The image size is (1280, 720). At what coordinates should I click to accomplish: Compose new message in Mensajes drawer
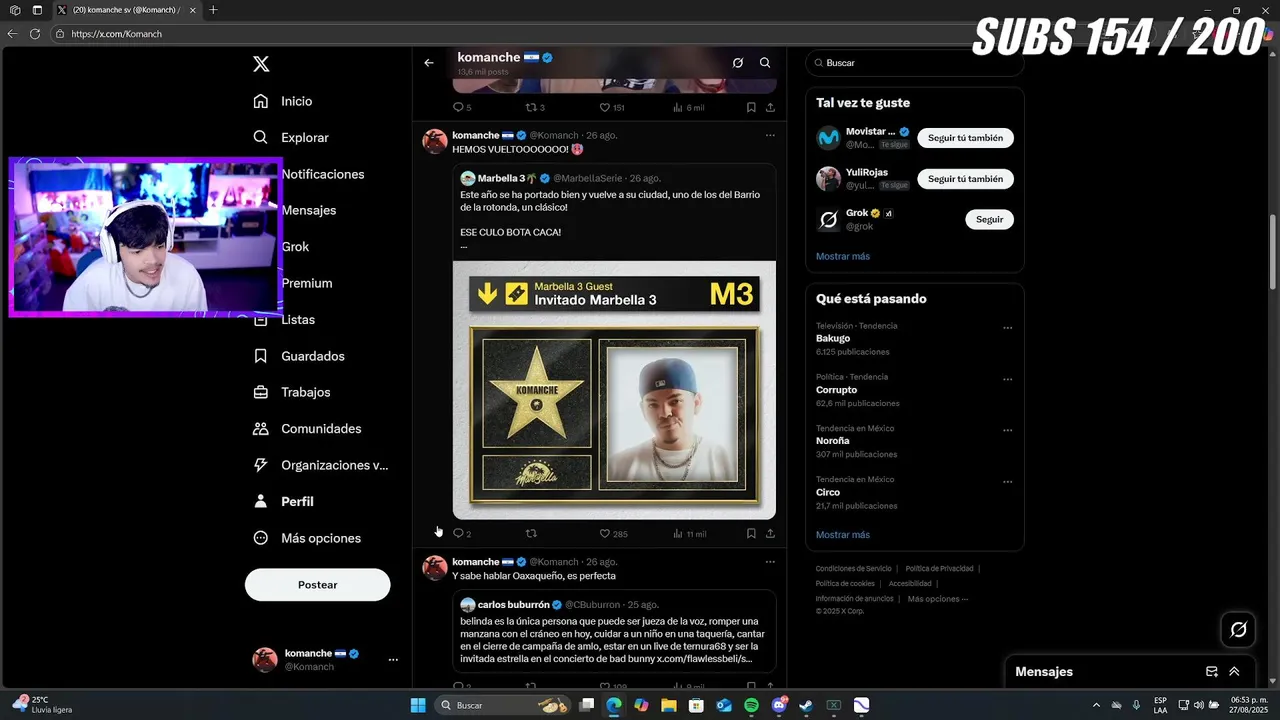(x=1212, y=672)
